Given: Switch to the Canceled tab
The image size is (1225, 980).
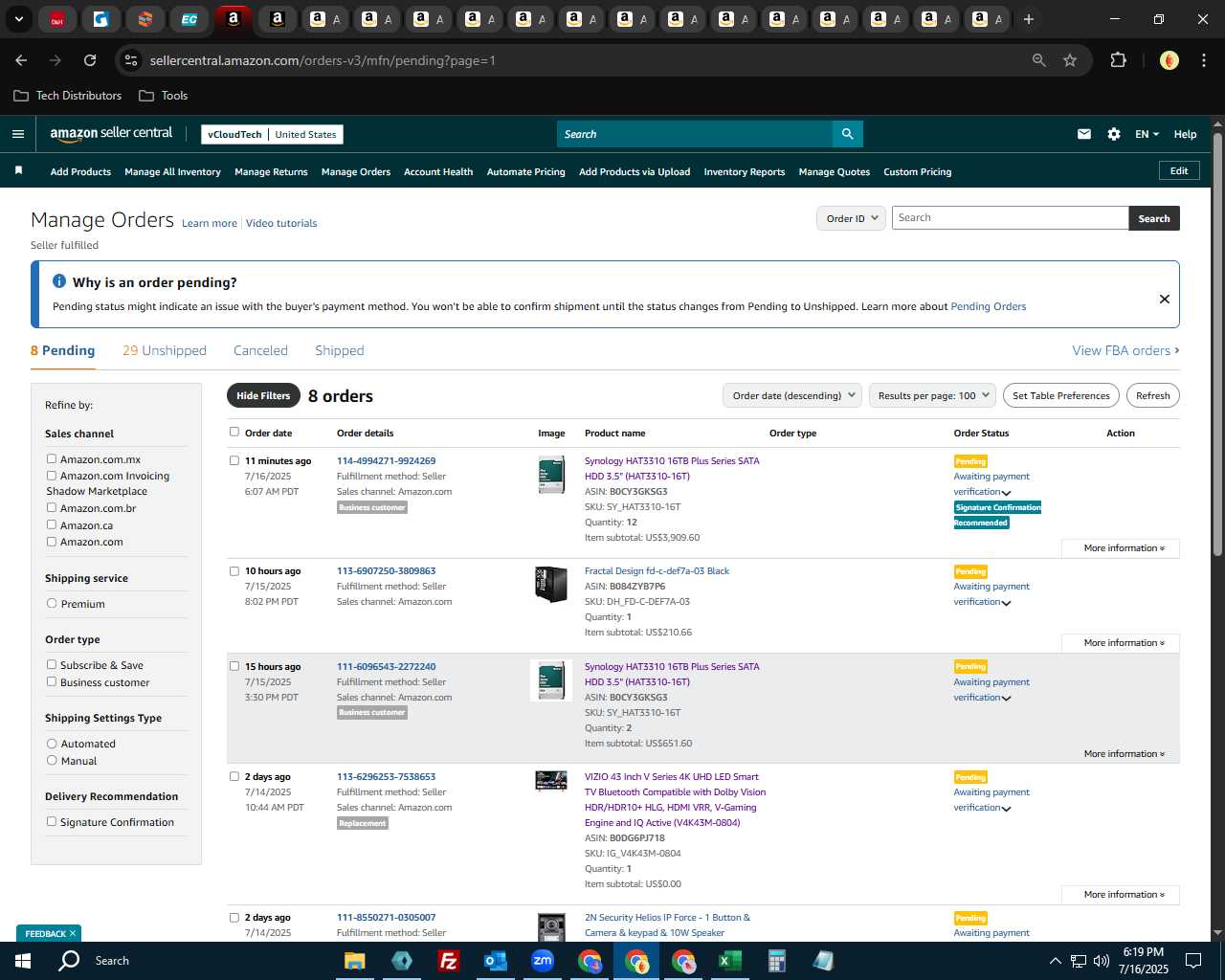Looking at the screenshot, I should (260, 350).
